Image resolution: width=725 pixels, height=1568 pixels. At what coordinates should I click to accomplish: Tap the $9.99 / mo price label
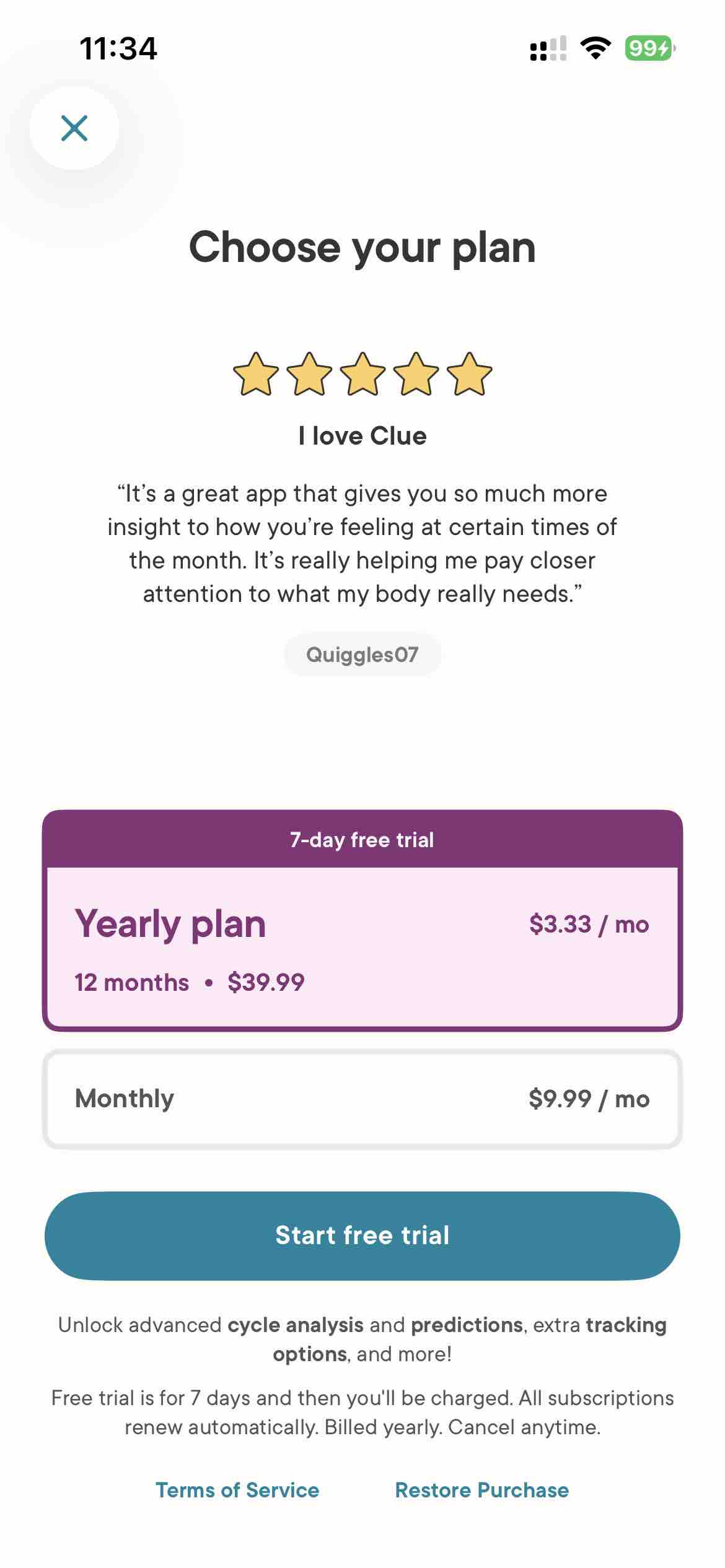589,1099
